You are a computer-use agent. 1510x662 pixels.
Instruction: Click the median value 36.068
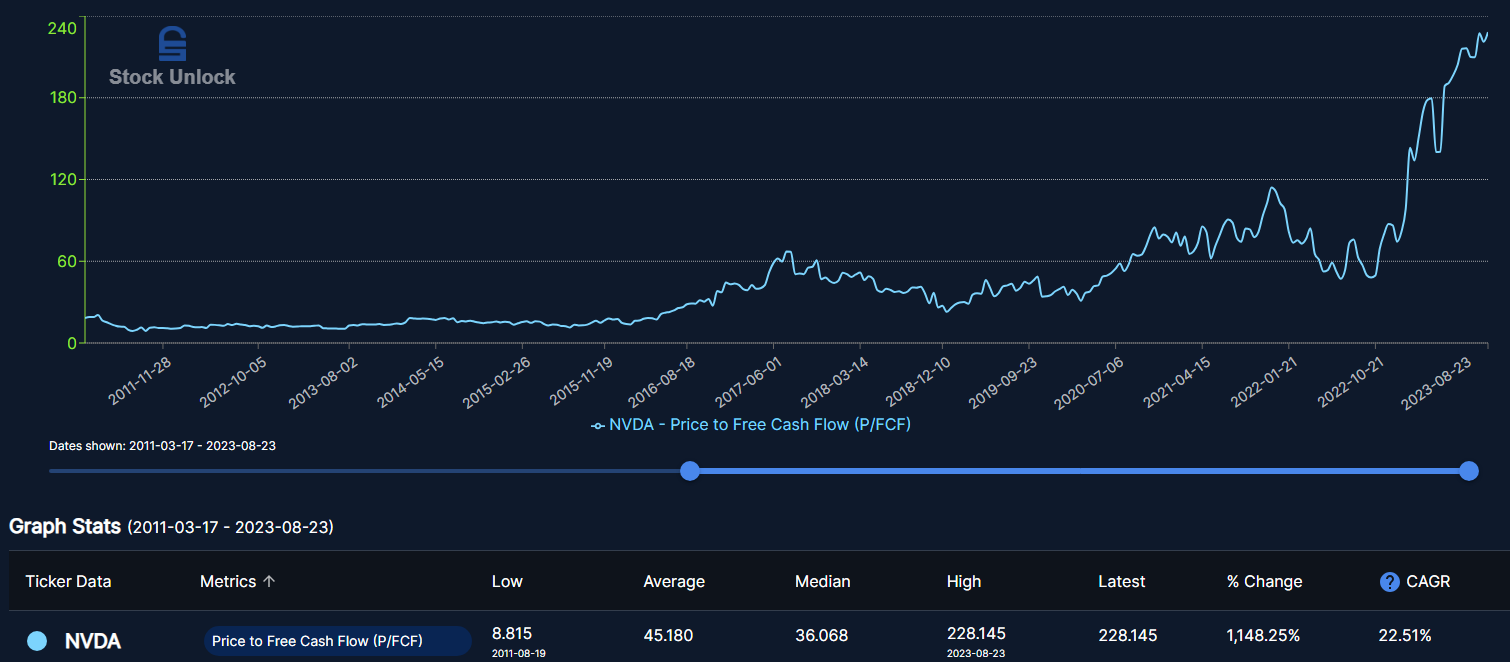click(822, 635)
